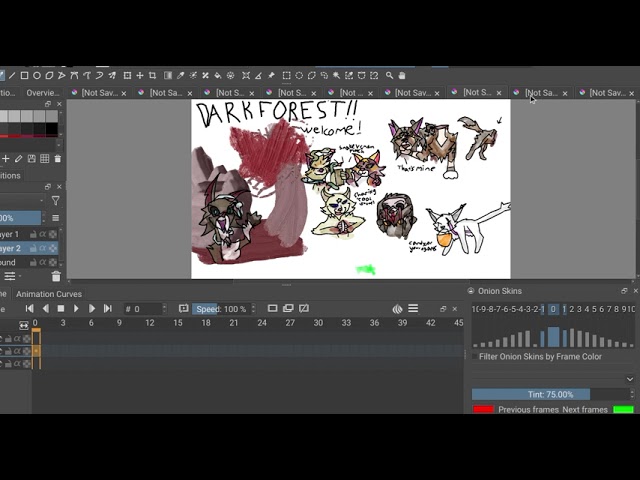
Task: Open the Overview docker tab
Action: (43, 93)
